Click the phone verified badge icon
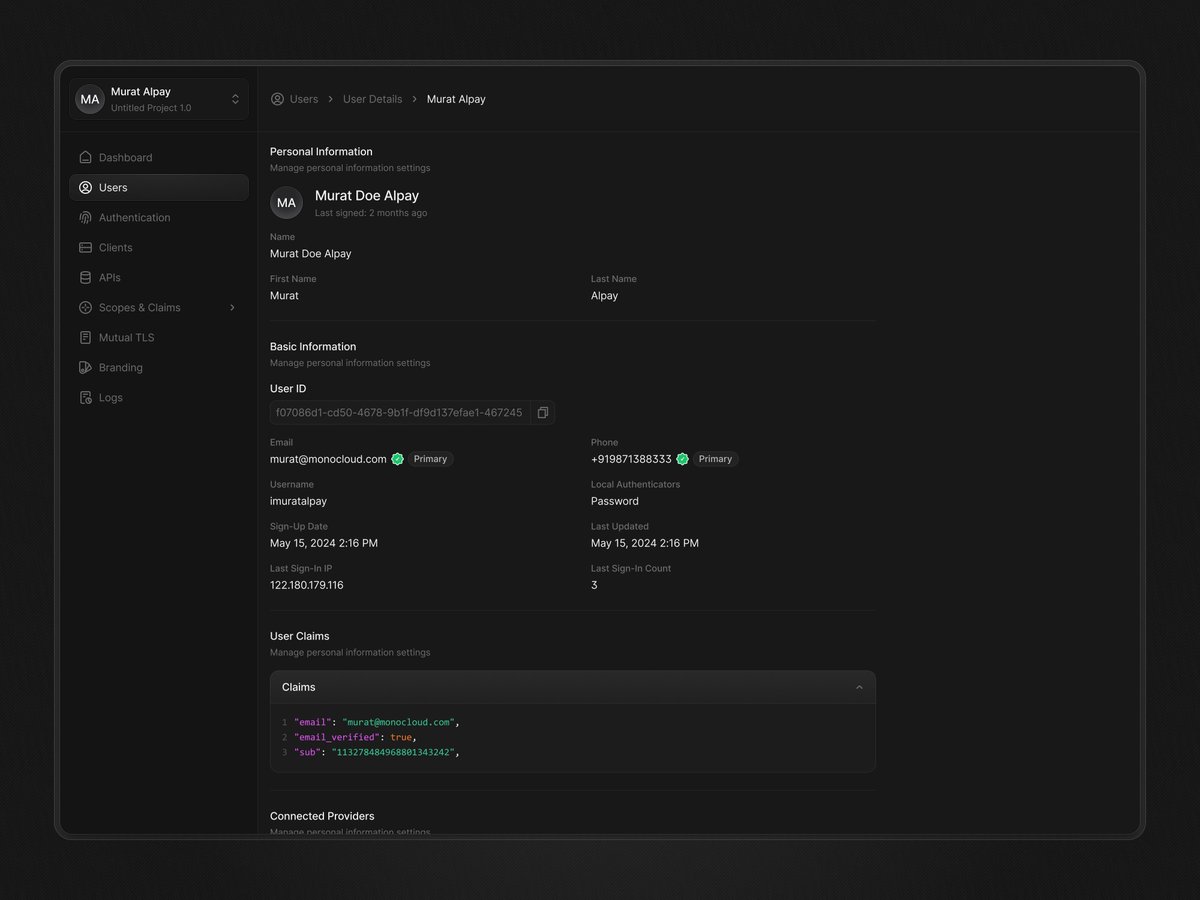 682,459
